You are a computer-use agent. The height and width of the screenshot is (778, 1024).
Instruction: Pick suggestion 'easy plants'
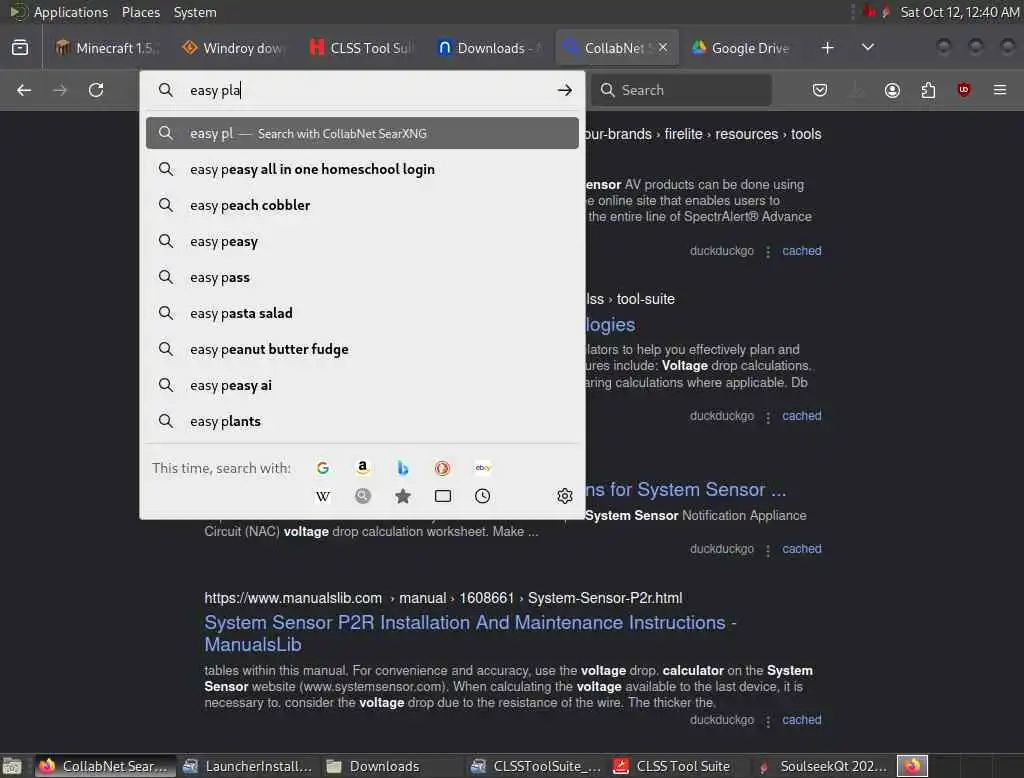[x=362, y=421]
